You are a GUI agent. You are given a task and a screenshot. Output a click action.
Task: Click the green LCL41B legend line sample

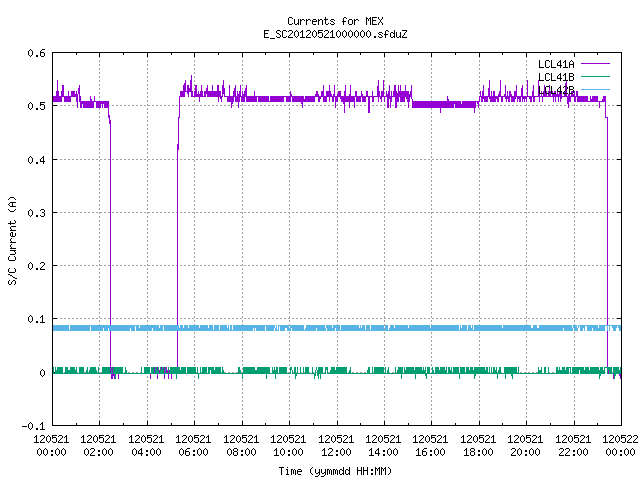595,76
